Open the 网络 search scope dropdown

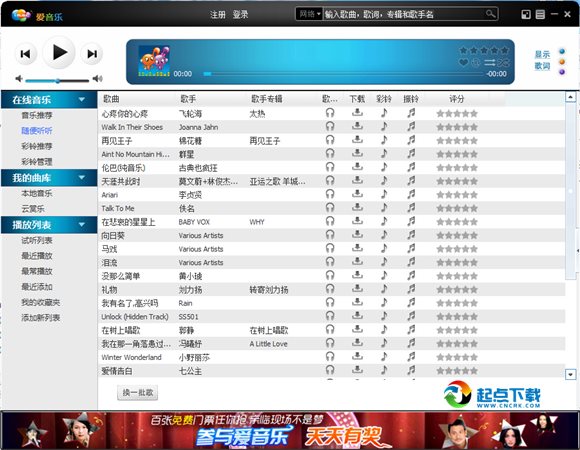tap(310, 14)
